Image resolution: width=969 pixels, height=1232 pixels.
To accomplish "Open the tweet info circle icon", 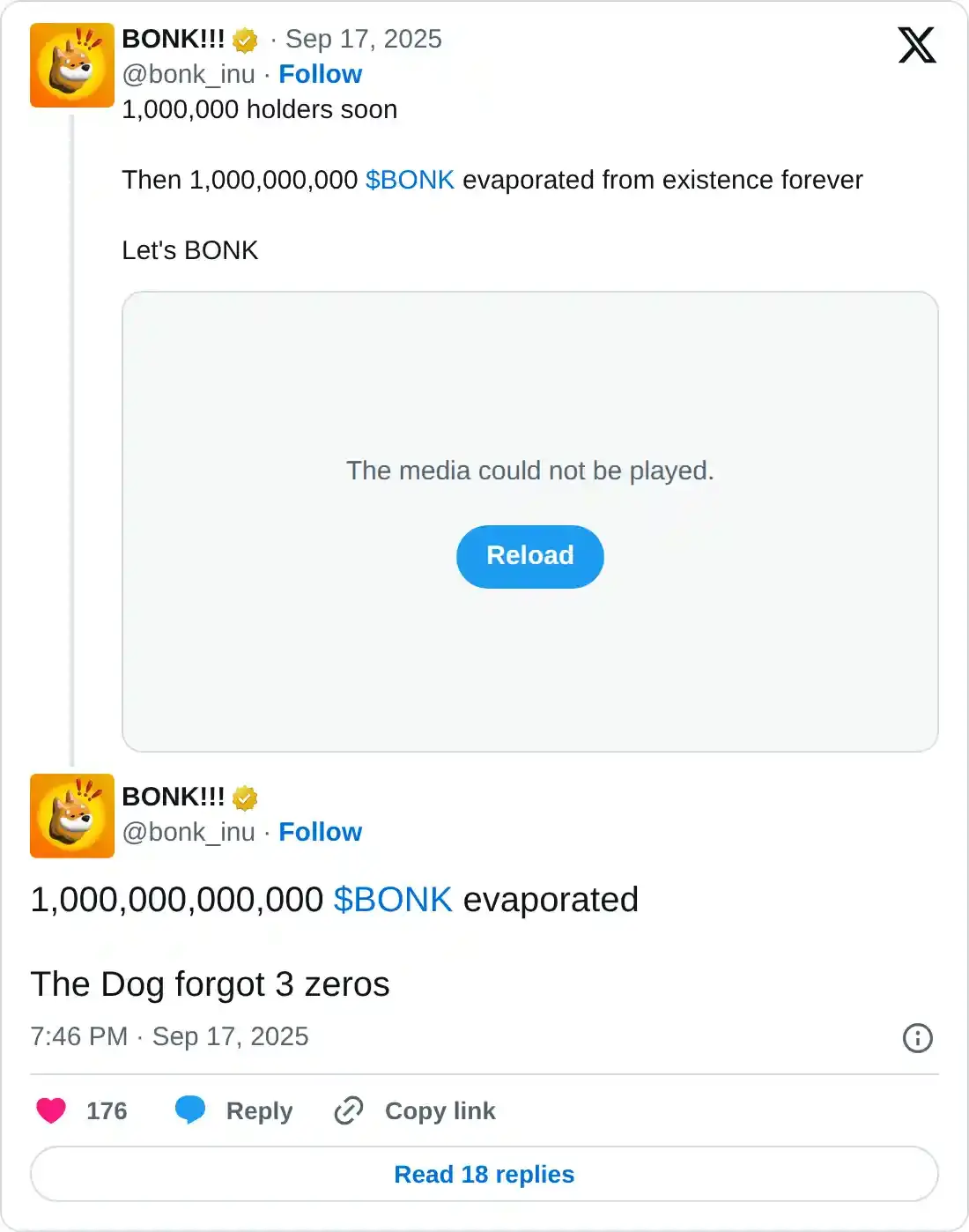I will (x=917, y=1038).
